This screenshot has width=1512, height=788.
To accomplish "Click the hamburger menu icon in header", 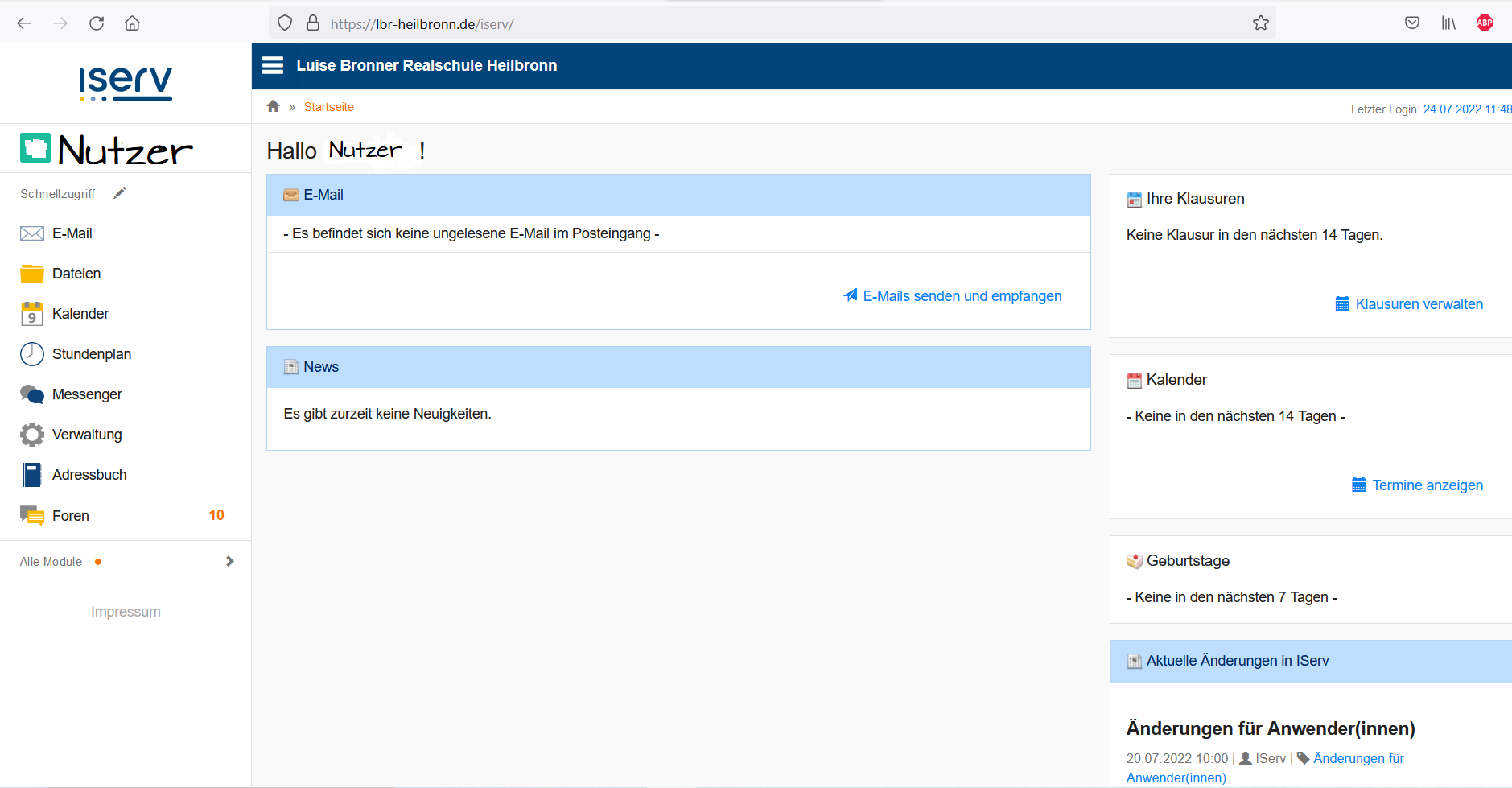I will pos(273,65).
